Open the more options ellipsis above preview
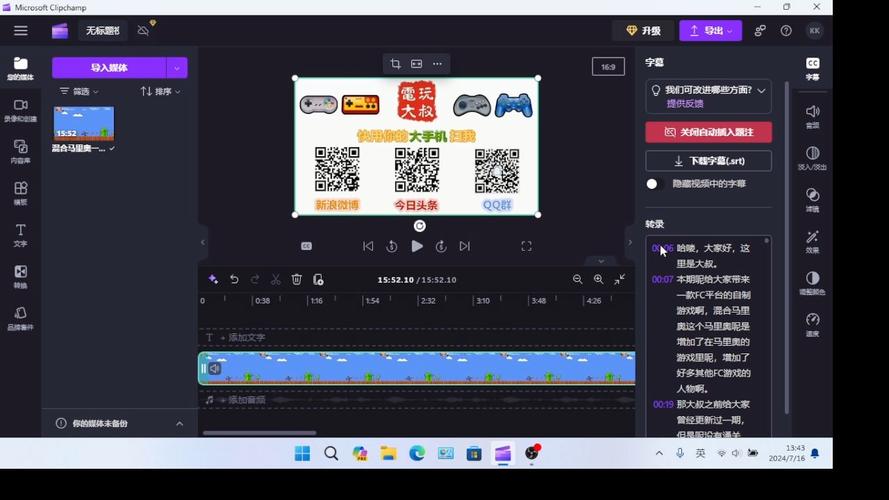 (437, 64)
